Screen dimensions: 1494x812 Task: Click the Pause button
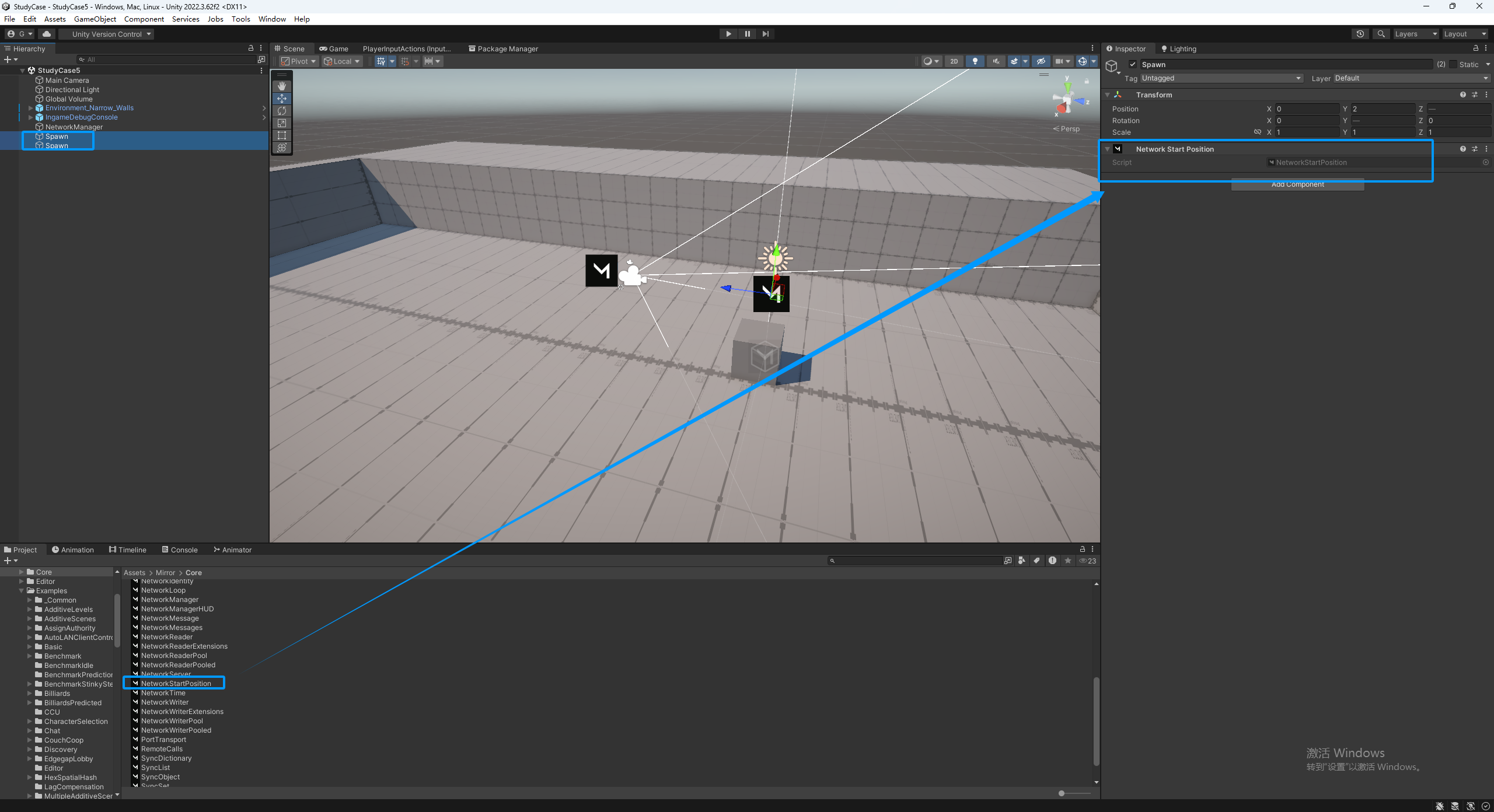pyautogui.click(x=747, y=34)
